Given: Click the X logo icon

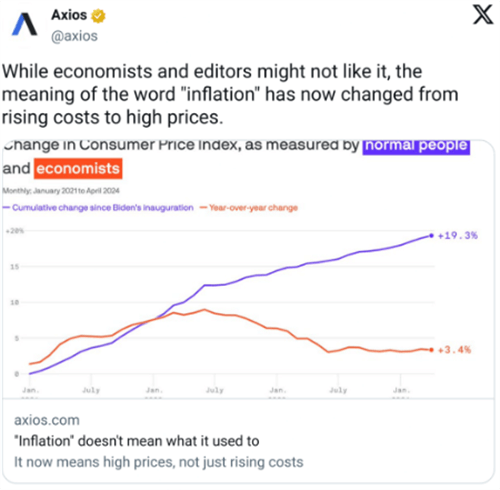Looking at the screenshot, I should (483, 15).
